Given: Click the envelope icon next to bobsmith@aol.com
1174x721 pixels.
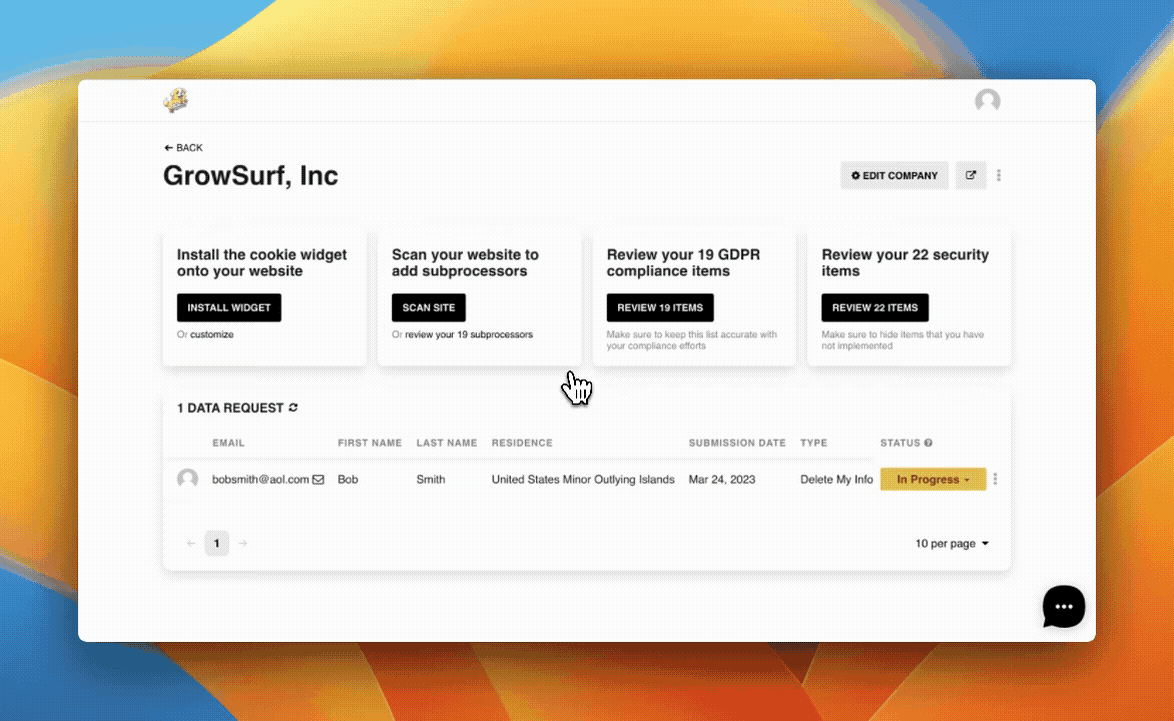Looking at the screenshot, I should [318, 480].
